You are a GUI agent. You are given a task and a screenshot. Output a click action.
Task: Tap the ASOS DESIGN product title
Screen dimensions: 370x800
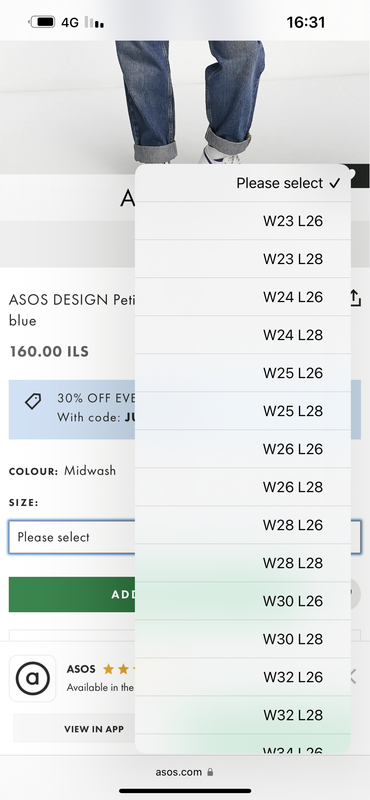tap(71, 310)
